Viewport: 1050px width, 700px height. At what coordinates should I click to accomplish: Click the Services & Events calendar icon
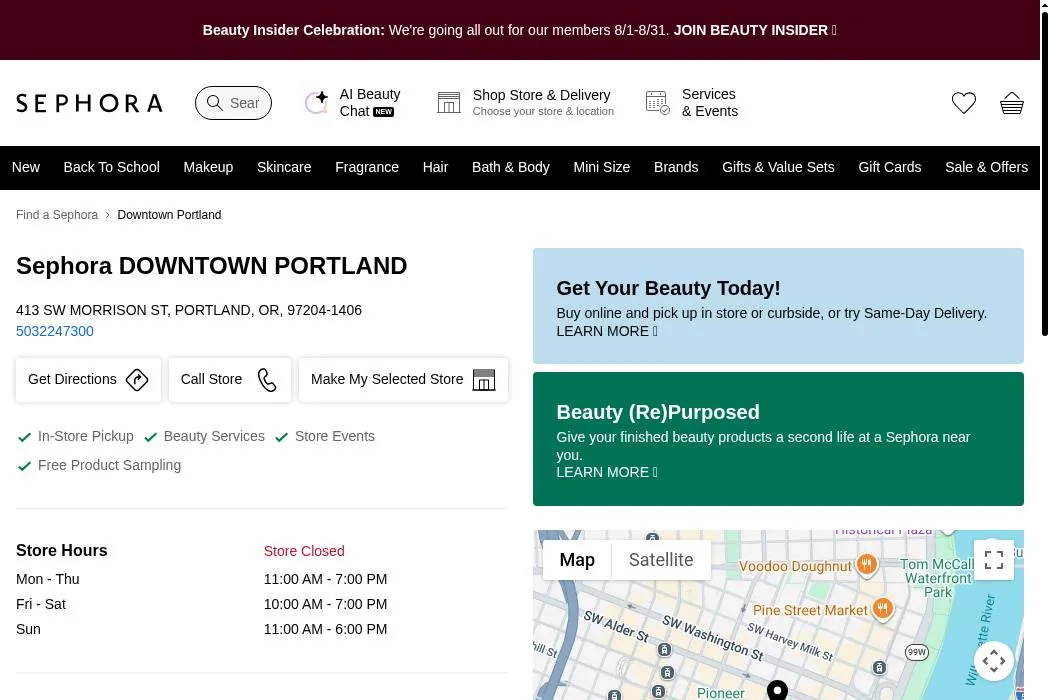657,102
